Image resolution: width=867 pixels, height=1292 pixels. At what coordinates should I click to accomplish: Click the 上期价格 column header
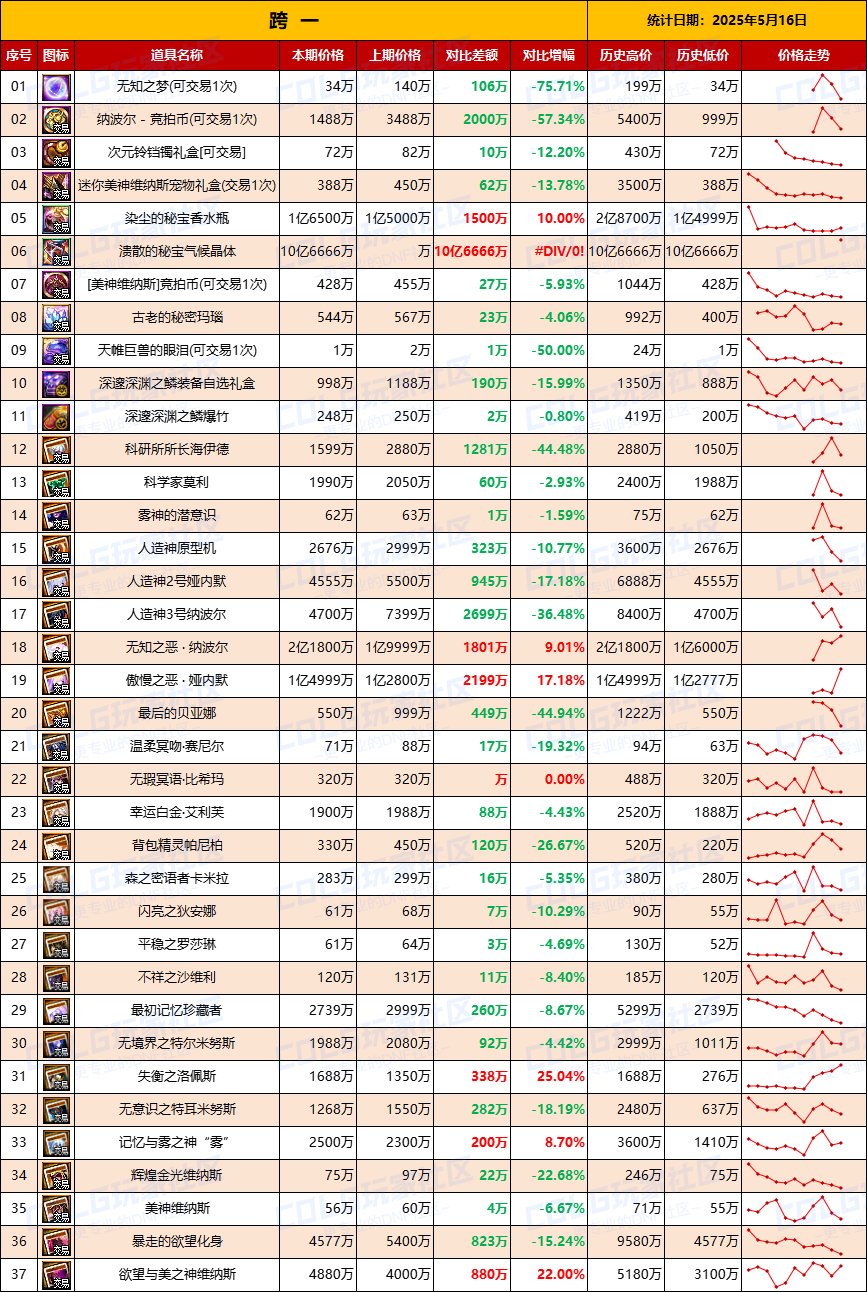point(395,55)
